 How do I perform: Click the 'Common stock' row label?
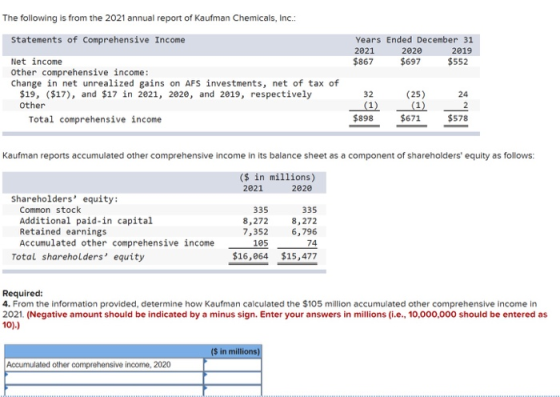[x=50, y=210]
